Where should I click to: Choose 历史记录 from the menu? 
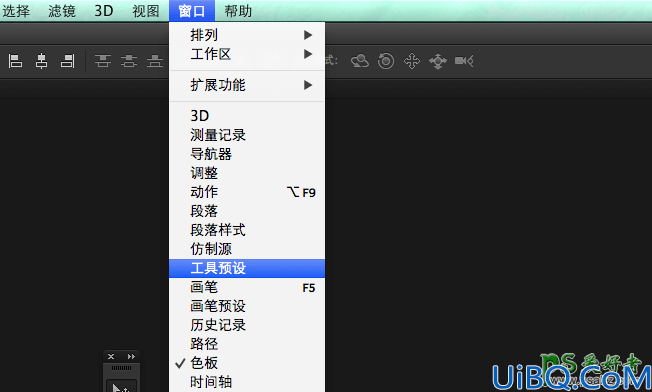[247, 325]
